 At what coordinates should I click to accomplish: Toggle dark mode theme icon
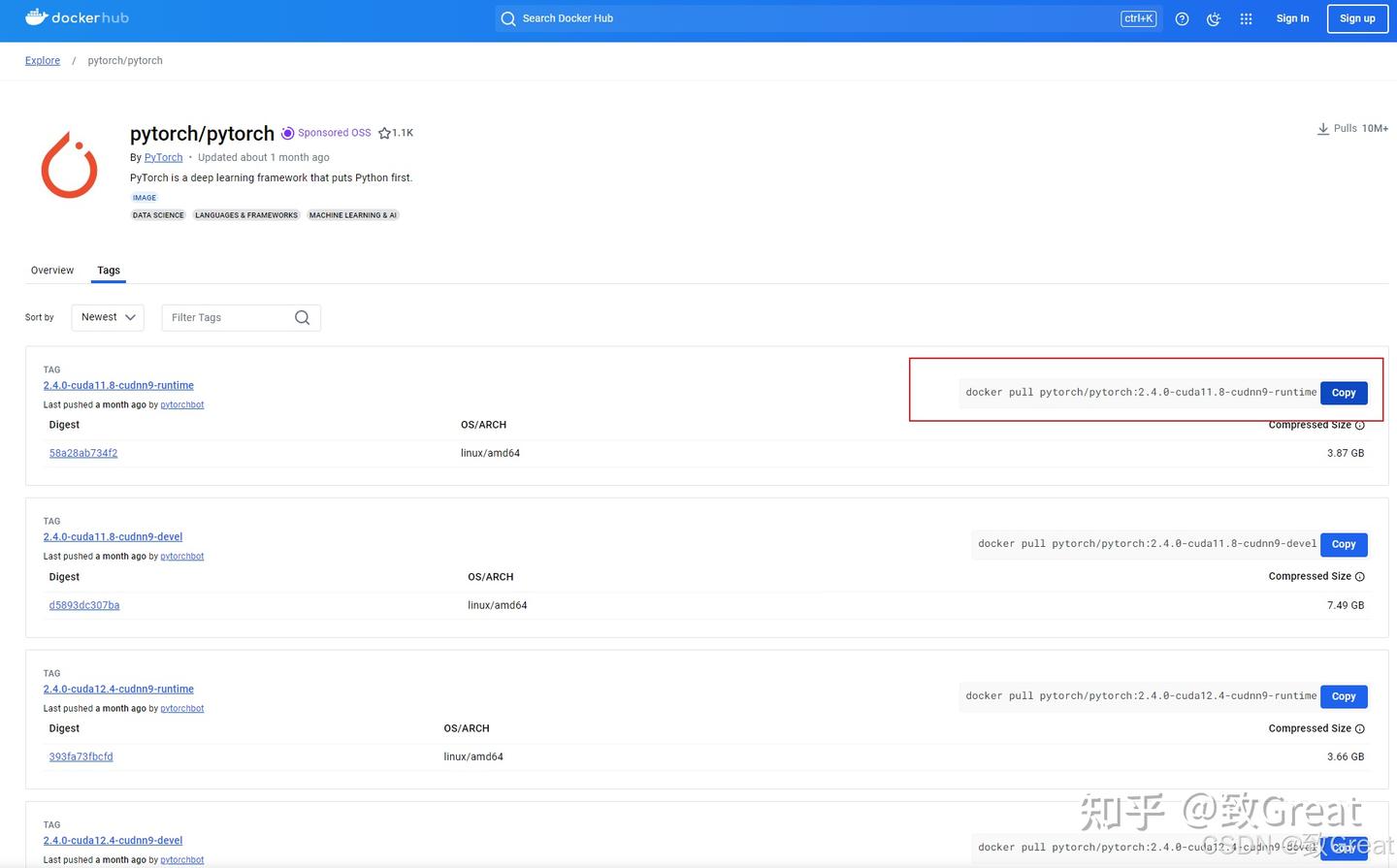[1214, 18]
